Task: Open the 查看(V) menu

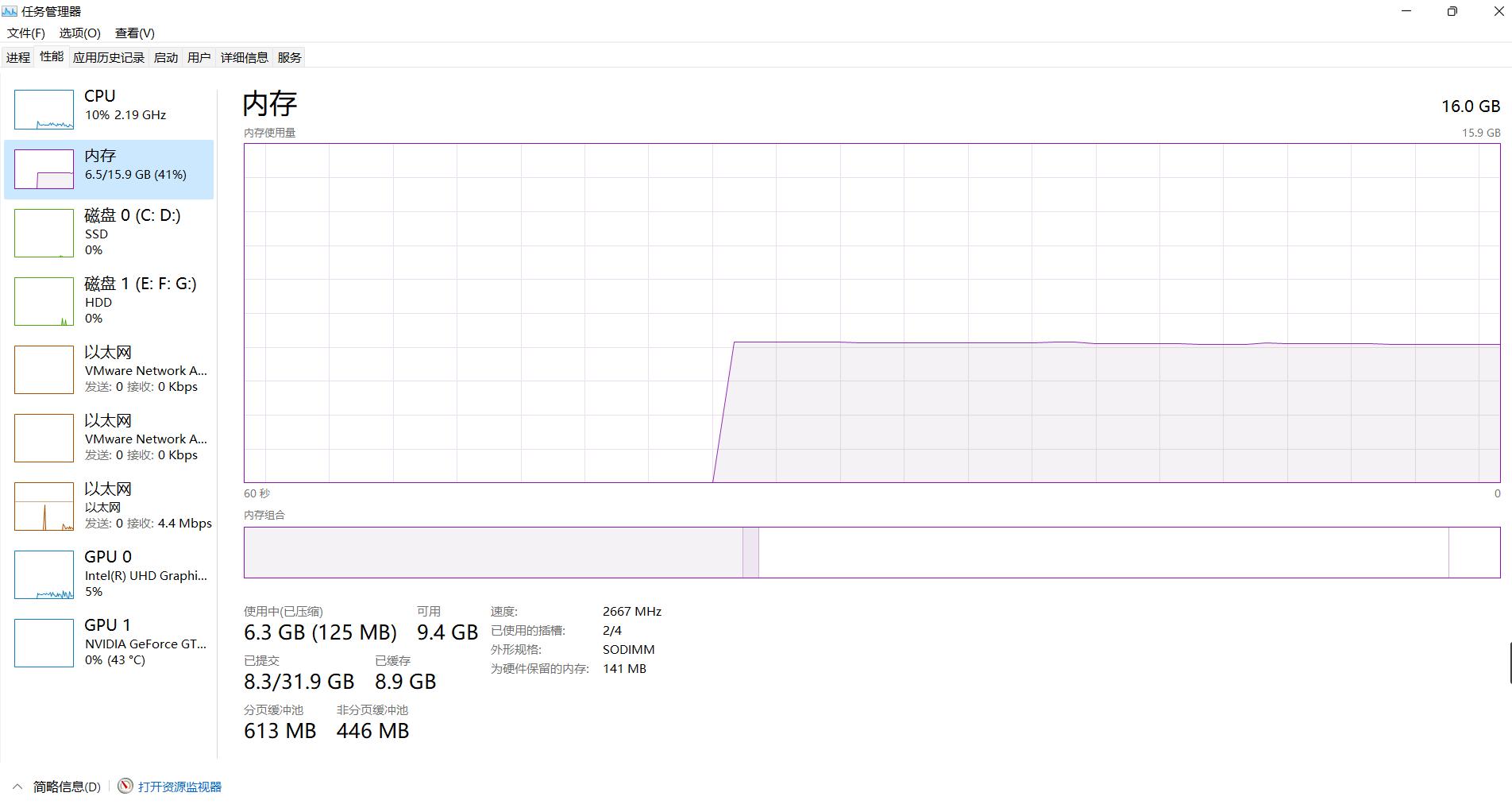Action: 135,33
